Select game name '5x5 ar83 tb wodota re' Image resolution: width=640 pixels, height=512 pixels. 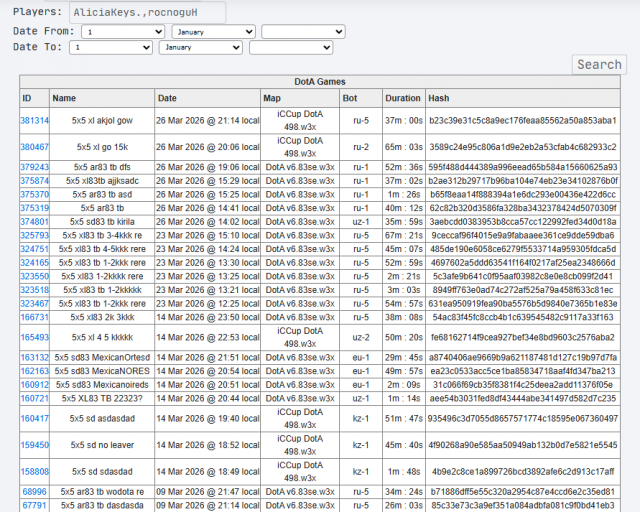(x=102, y=492)
